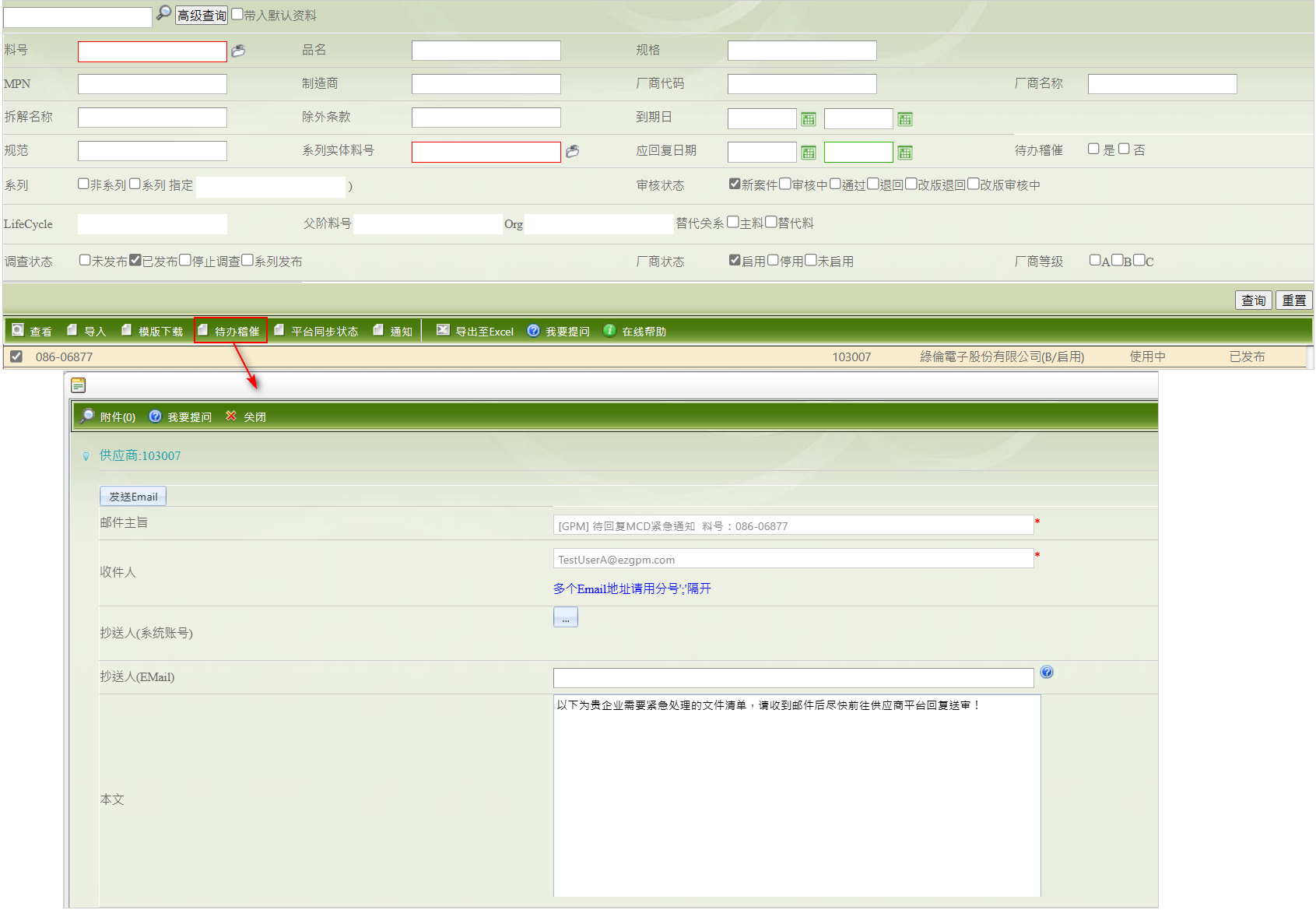Click the 厂商名称 input field
The image size is (1316, 910).
(1163, 84)
